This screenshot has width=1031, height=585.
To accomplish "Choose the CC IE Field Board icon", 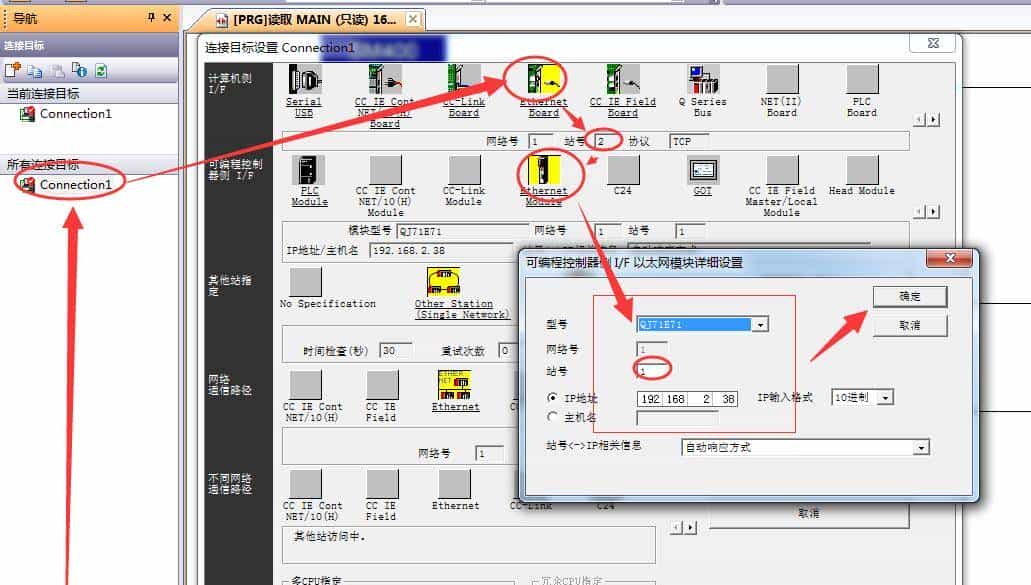I will pos(621,80).
